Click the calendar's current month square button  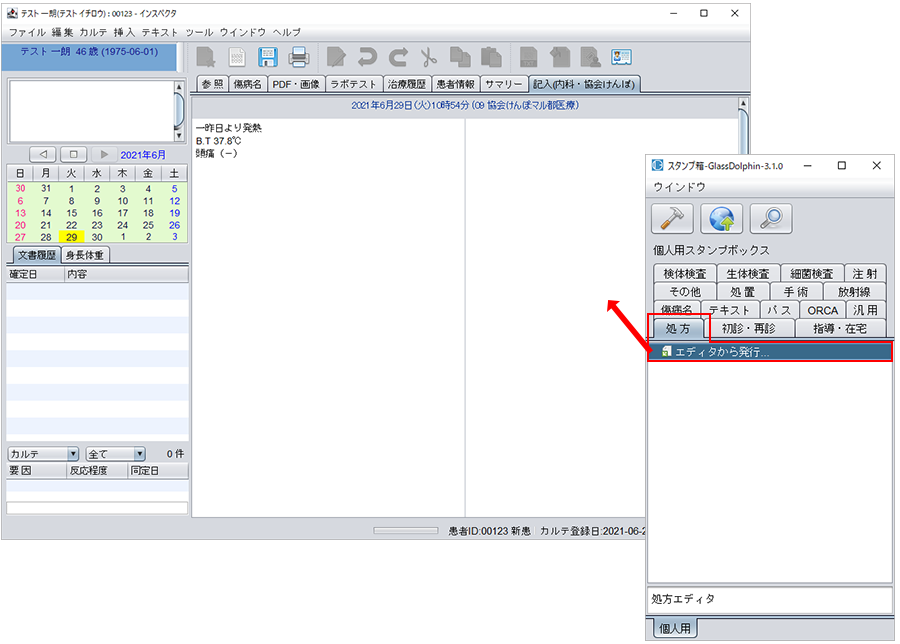coord(73,155)
